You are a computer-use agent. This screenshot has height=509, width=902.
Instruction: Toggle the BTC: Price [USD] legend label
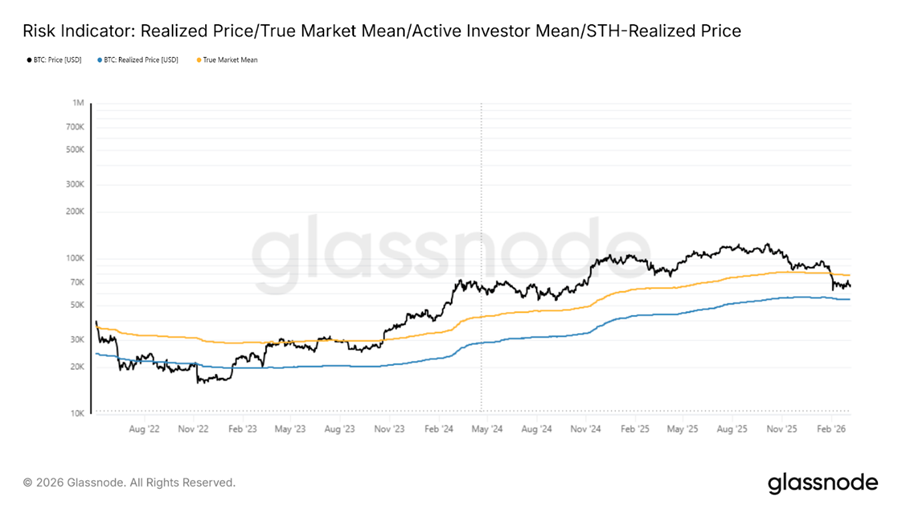click(x=60, y=60)
